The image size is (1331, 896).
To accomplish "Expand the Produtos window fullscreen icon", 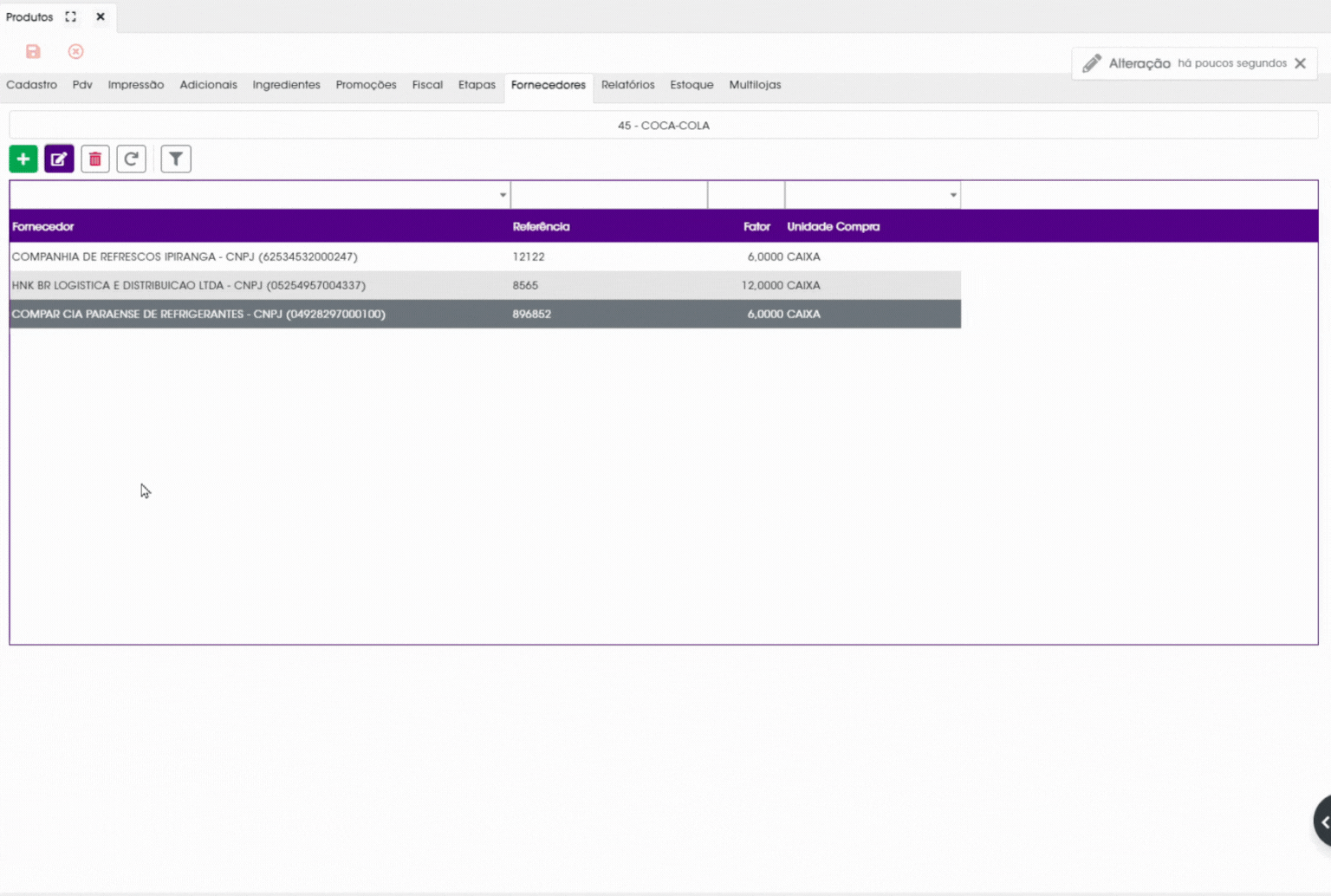I will (x=71, y=16).
